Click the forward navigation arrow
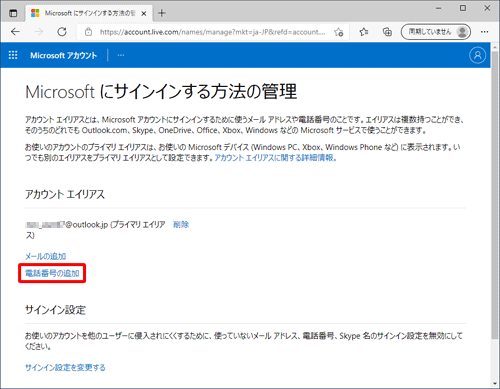This screenshot has height=389, width=500. 39,32
